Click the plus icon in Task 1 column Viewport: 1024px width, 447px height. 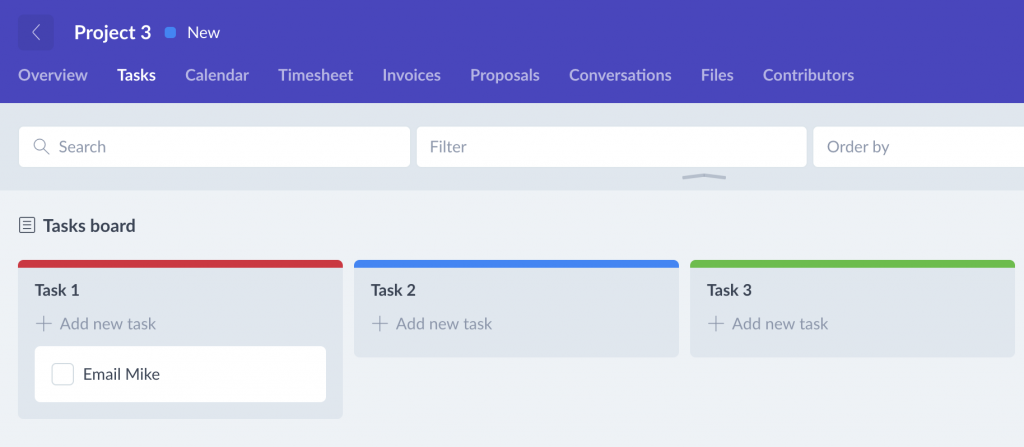pos(44,323)
